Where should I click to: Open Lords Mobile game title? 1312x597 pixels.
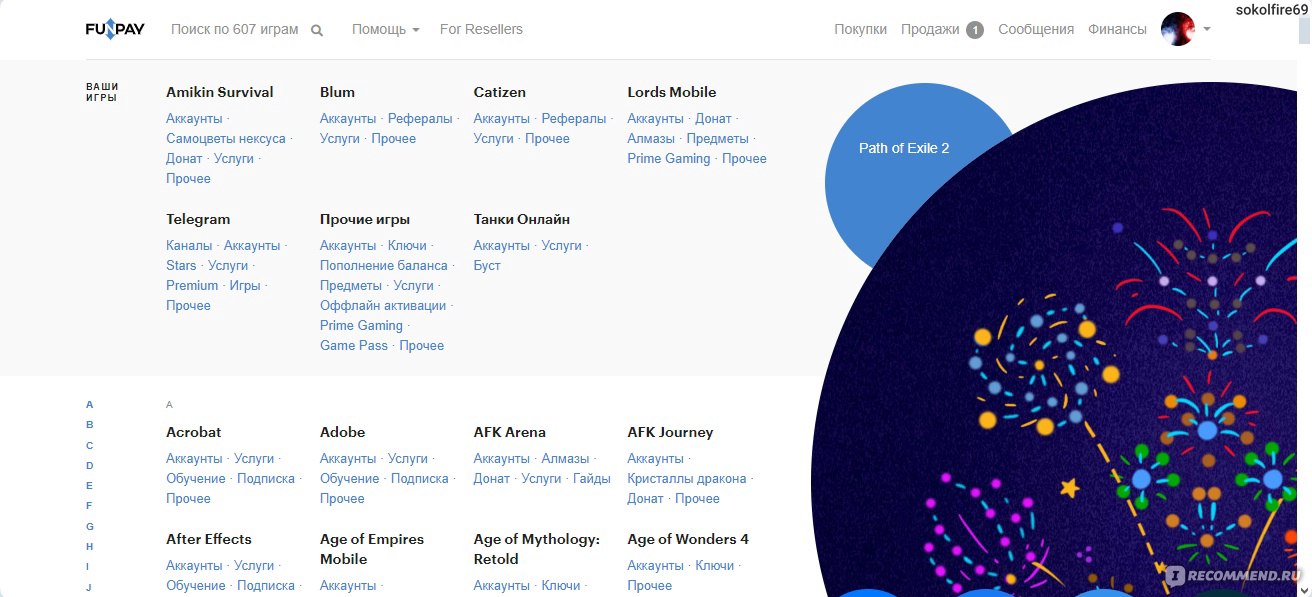click(672, 92)
